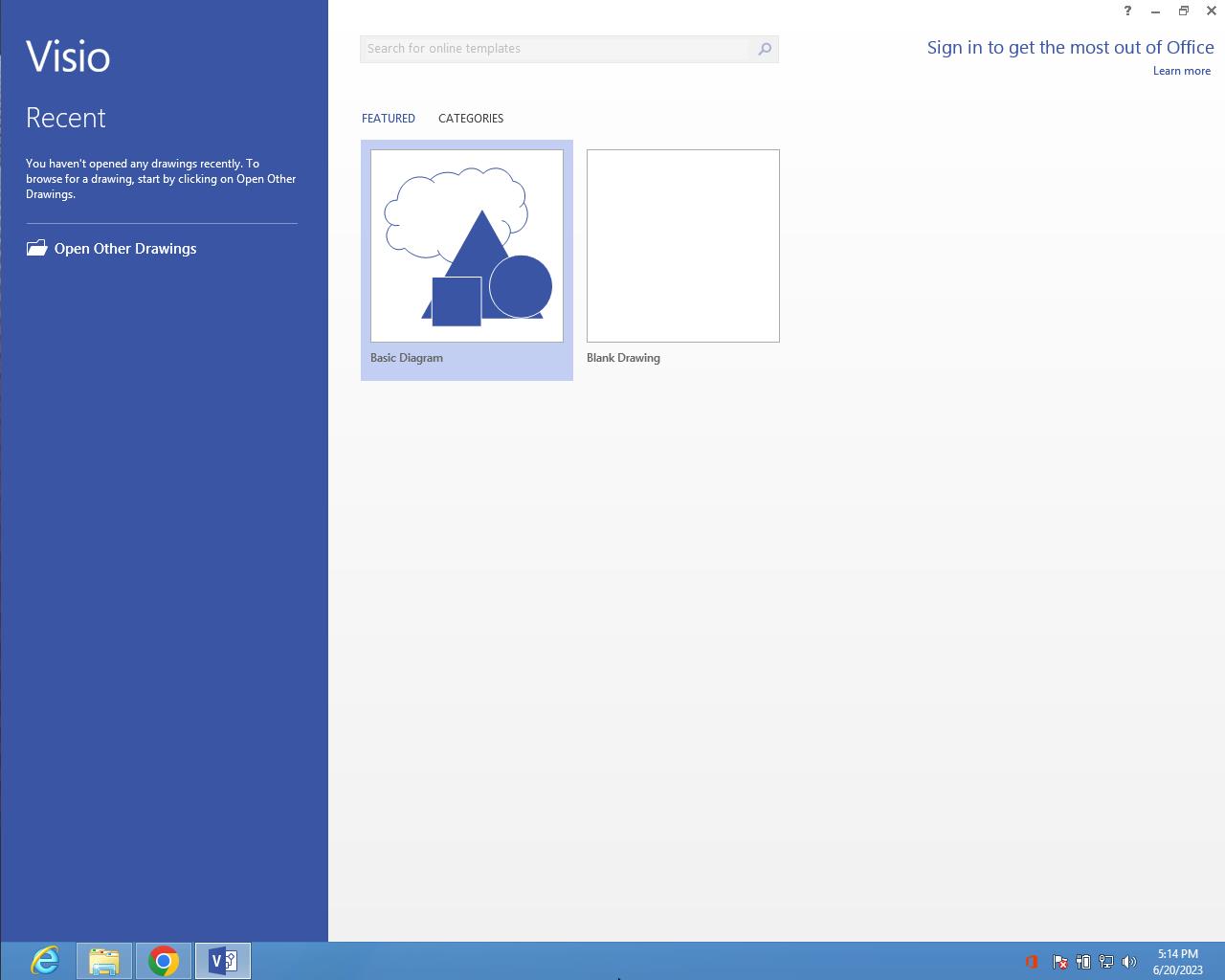Open Visio Help question mark
Screen dimensions: 1225x980
[1126, 11]
